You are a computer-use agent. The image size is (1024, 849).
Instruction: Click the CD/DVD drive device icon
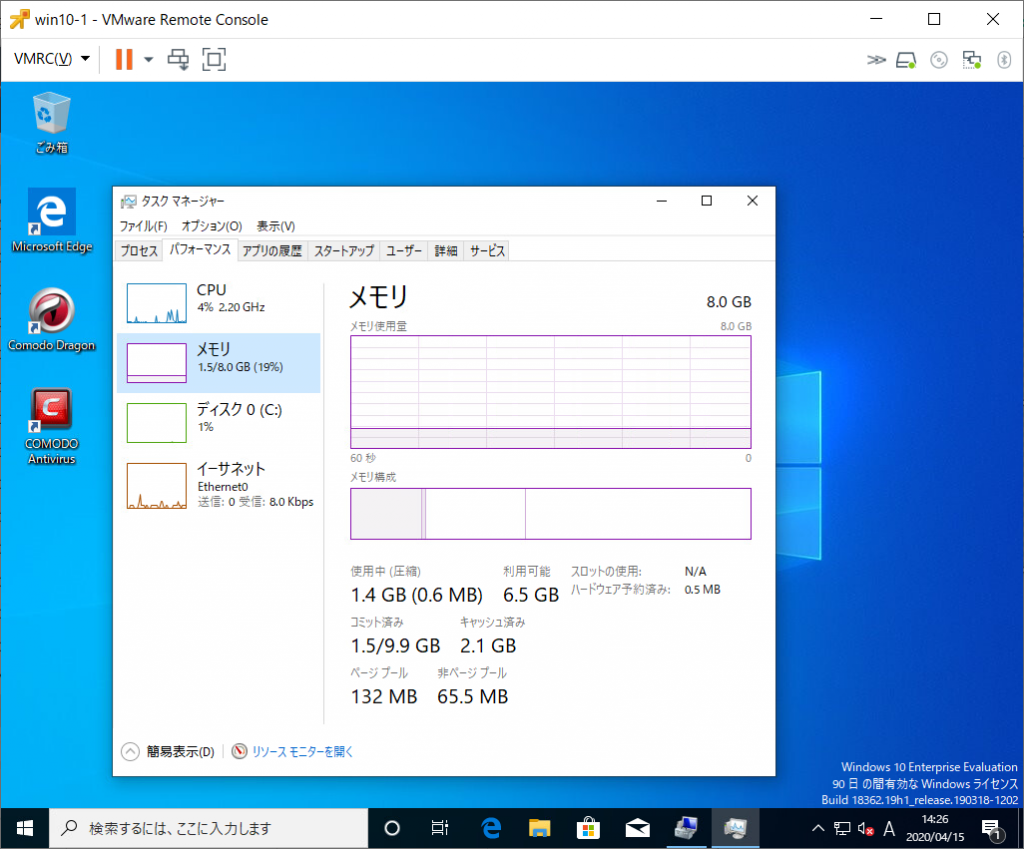pos(938,60)
